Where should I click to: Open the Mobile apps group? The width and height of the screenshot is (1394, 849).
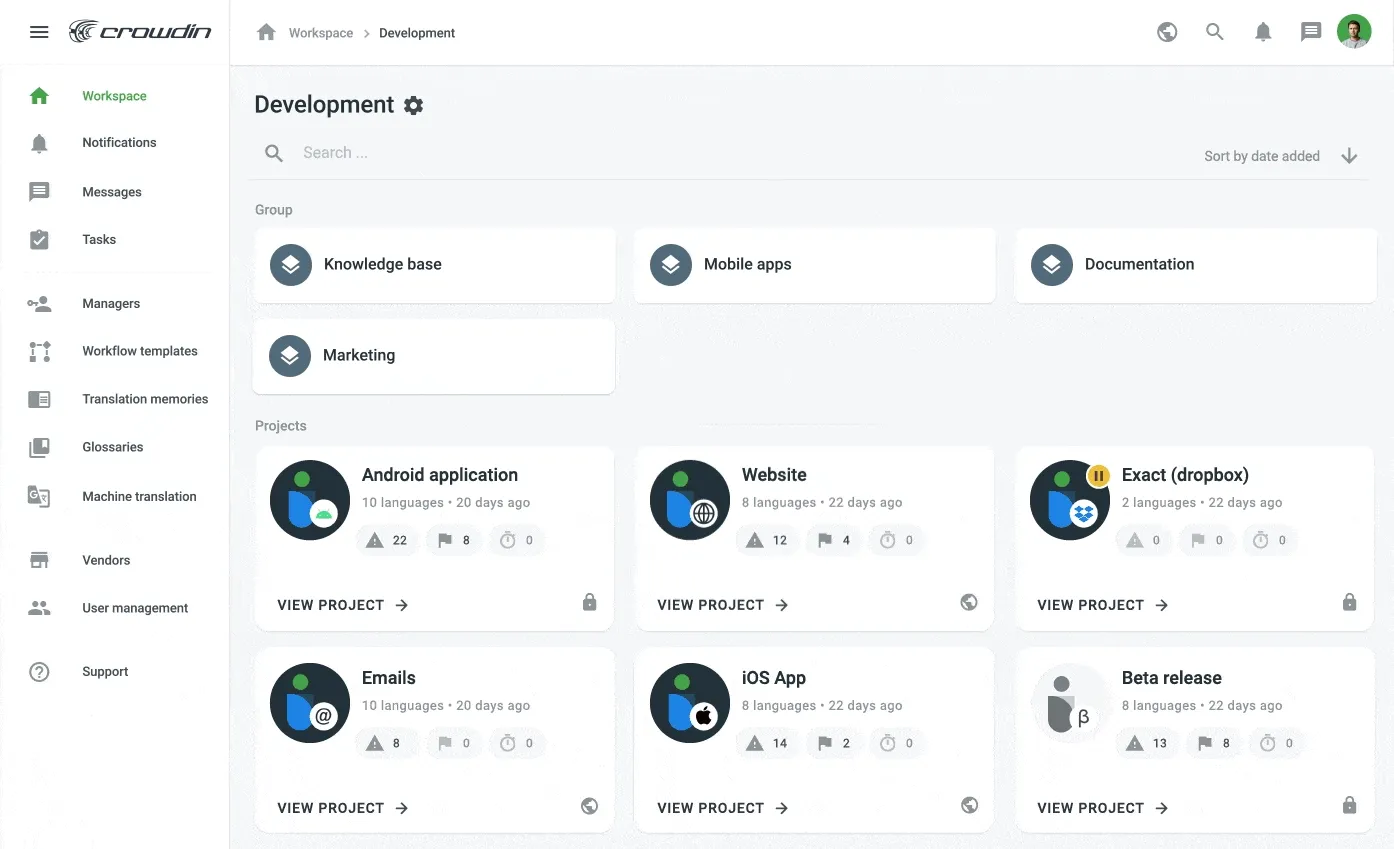tap(814, 265)
